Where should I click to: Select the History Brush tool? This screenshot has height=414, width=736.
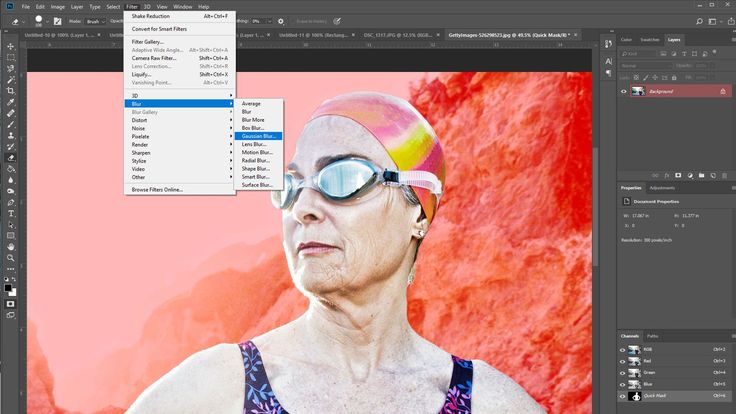(10, 147)
